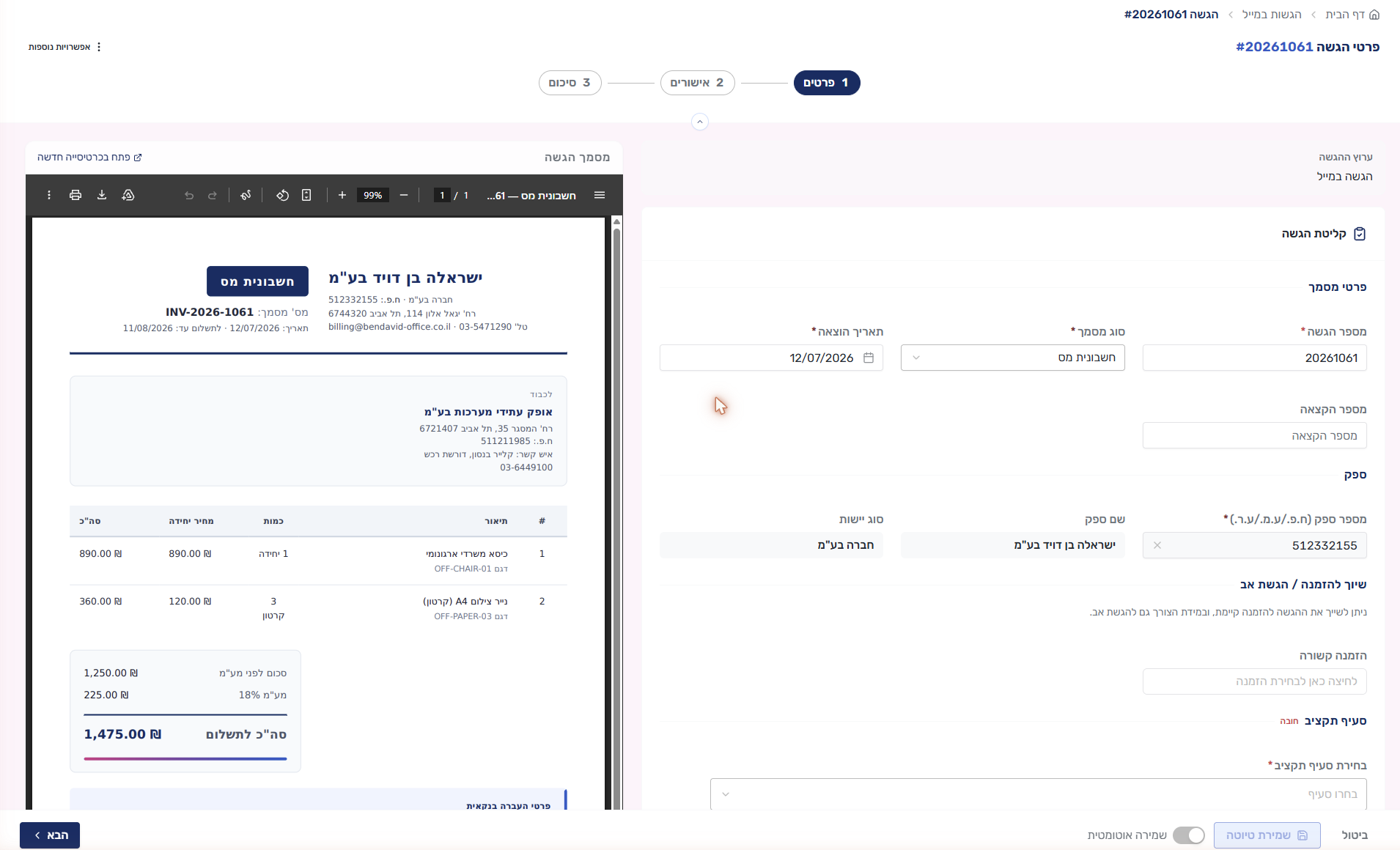Click the total 1,475.00 amount
The image size is (1400, 850).
point(122,734)
